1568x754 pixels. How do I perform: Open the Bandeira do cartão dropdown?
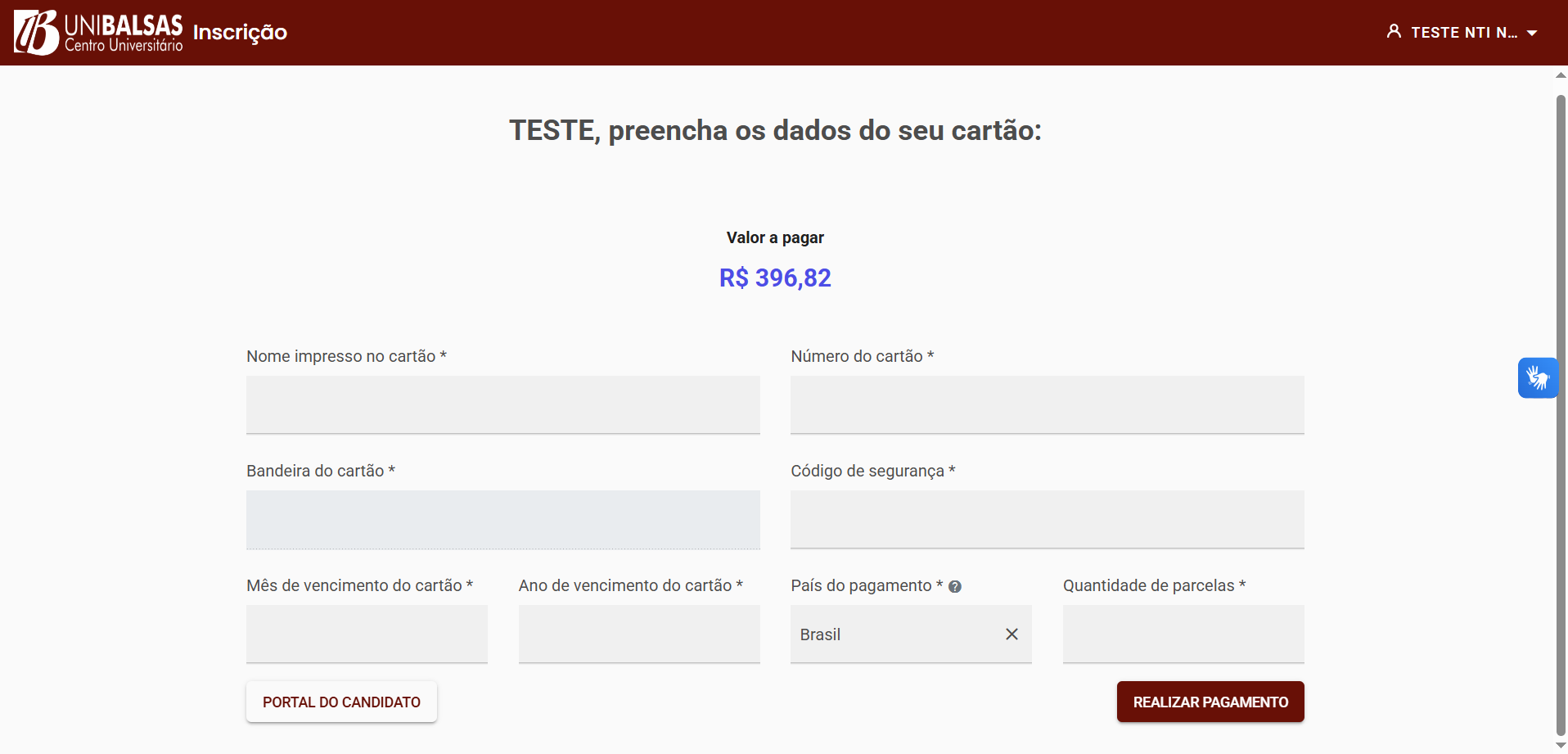[x=502, y=520]
